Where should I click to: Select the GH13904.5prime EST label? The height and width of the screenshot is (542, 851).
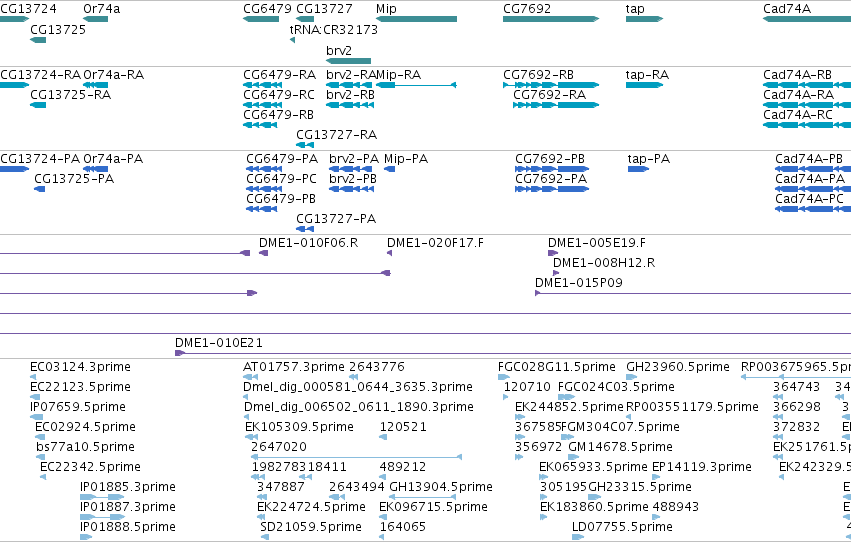[x=441, y=487]
